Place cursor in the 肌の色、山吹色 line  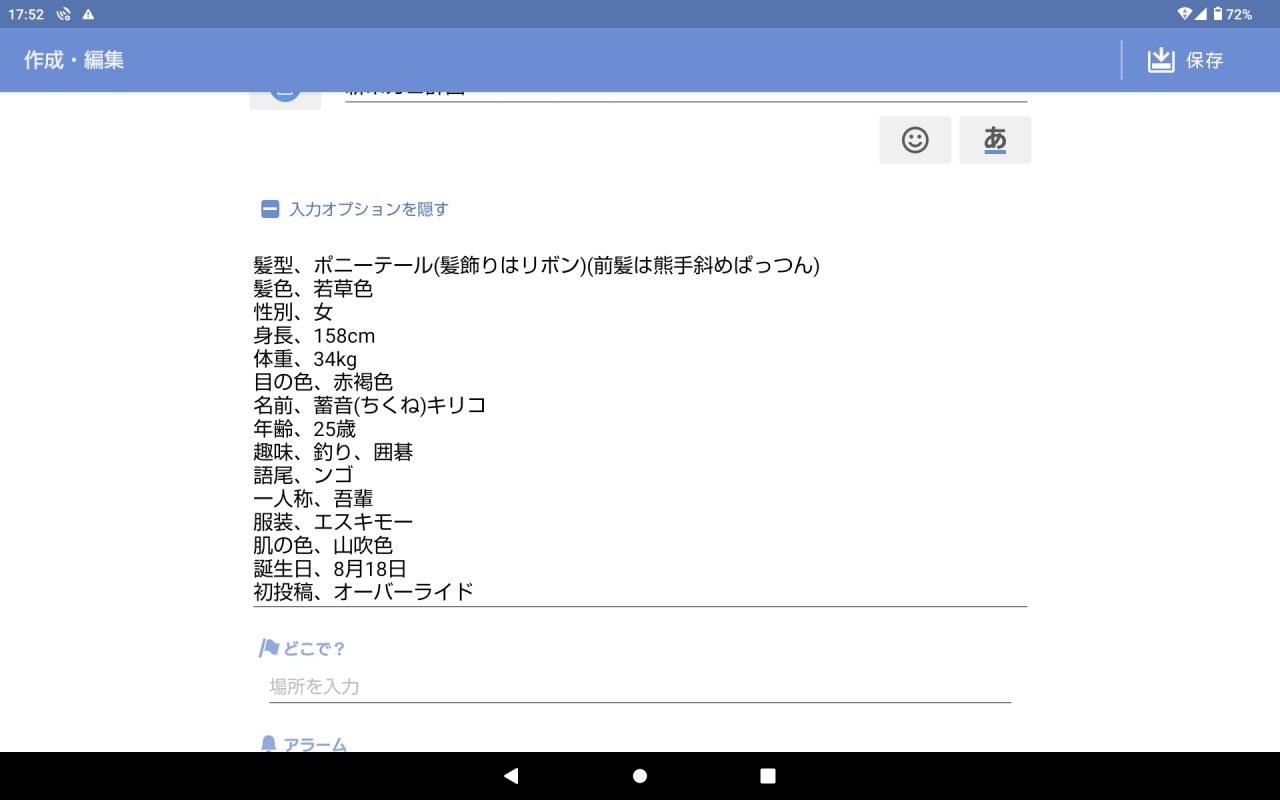323,545
